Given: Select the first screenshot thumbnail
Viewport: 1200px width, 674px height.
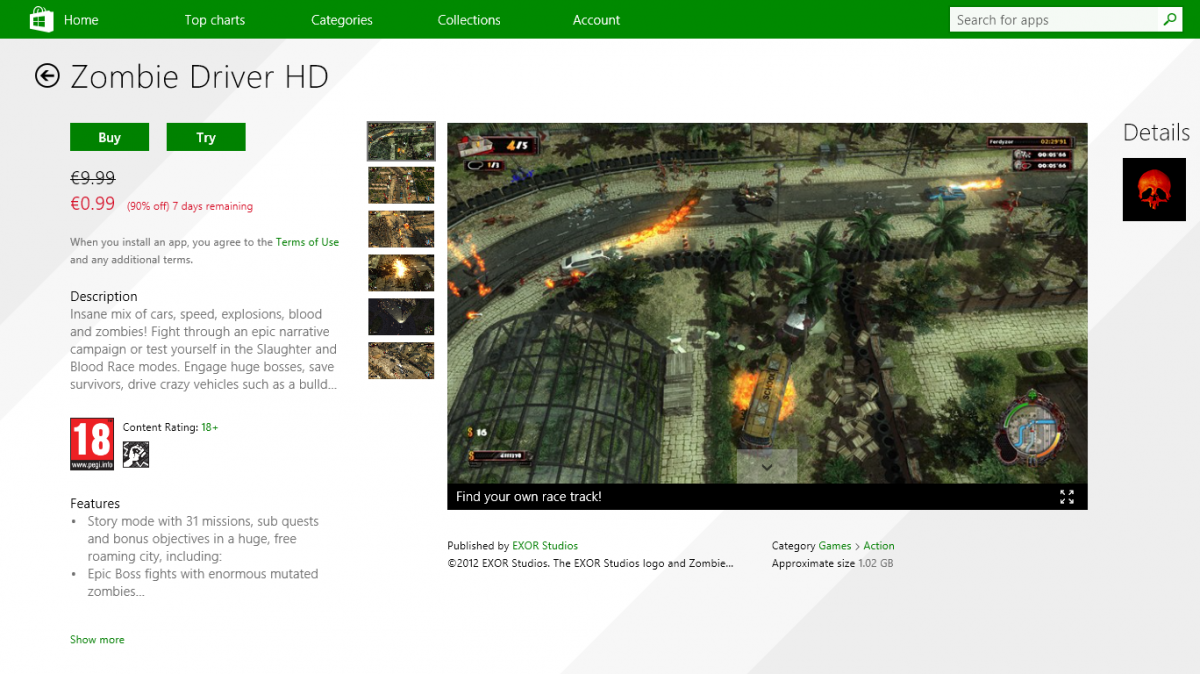Looking at the screenshot, I should coord(401,141).
